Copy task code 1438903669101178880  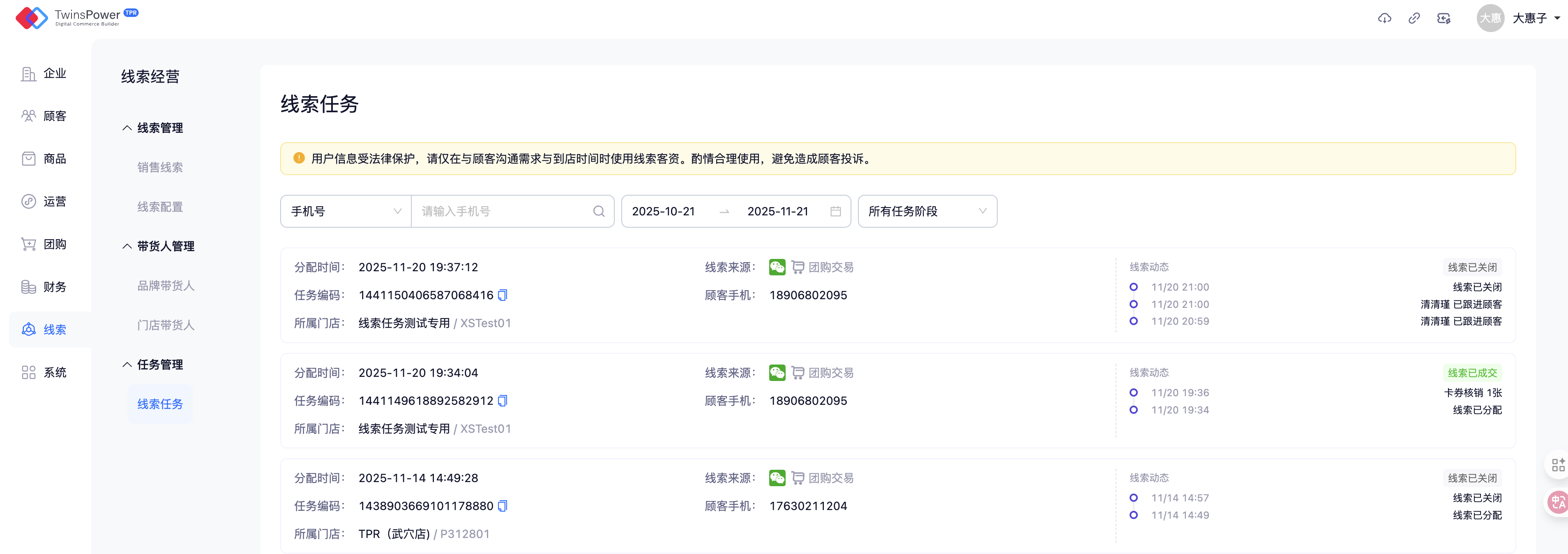(x=503, y=506)
